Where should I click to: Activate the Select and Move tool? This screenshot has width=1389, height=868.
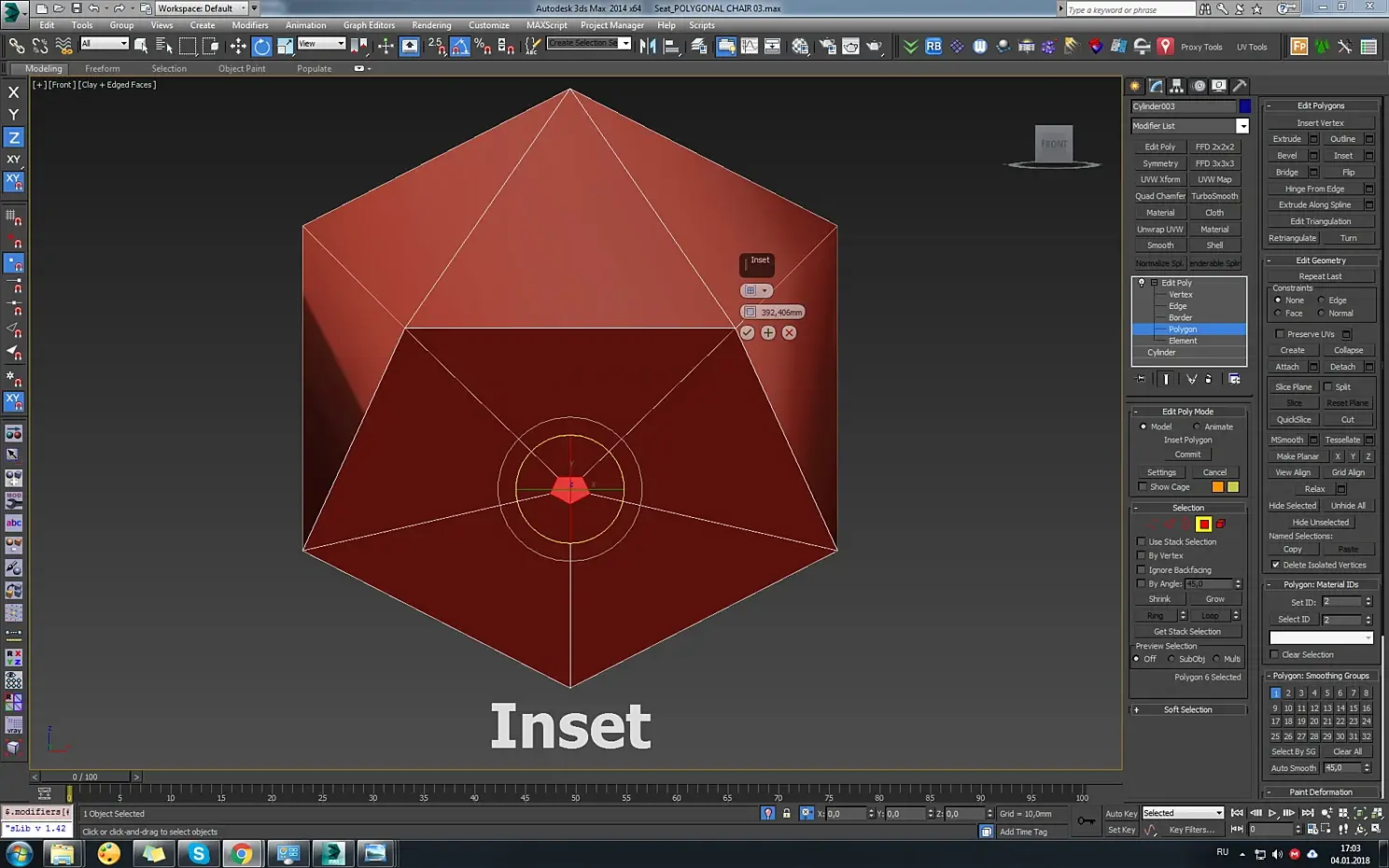[238, 47]
